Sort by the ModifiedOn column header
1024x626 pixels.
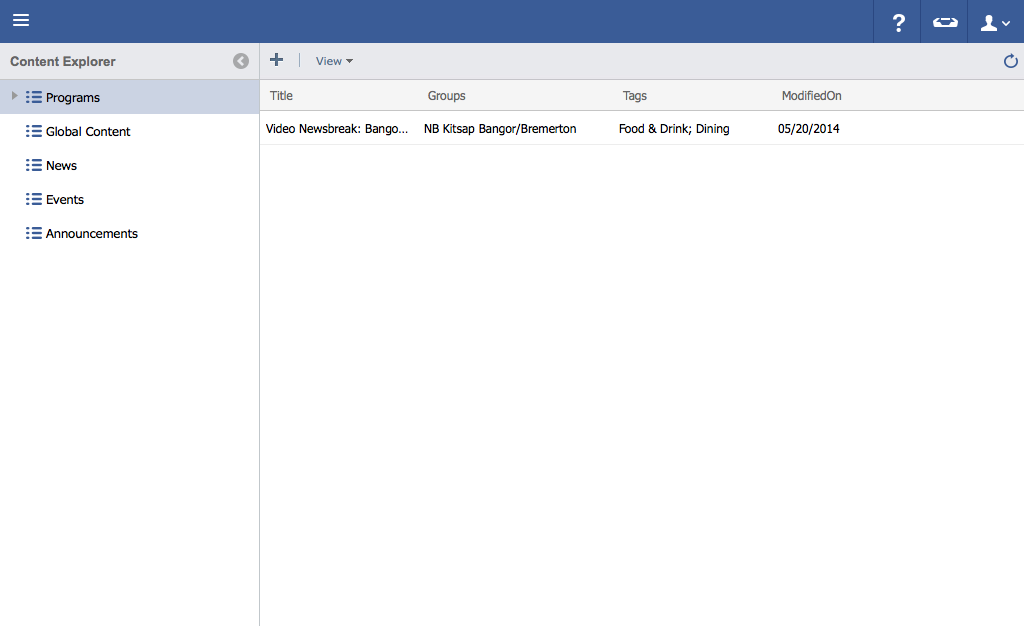pos(811,96)
